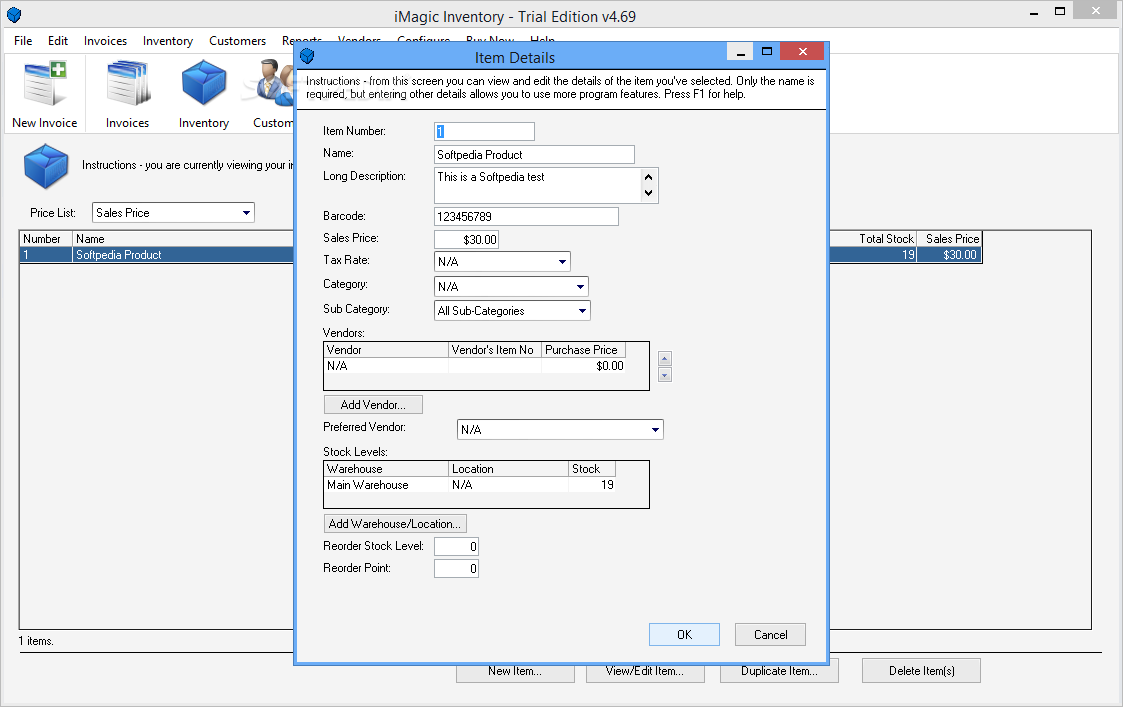Click the Number column header in main list
Screen dimensions: 1123x707
46,239
